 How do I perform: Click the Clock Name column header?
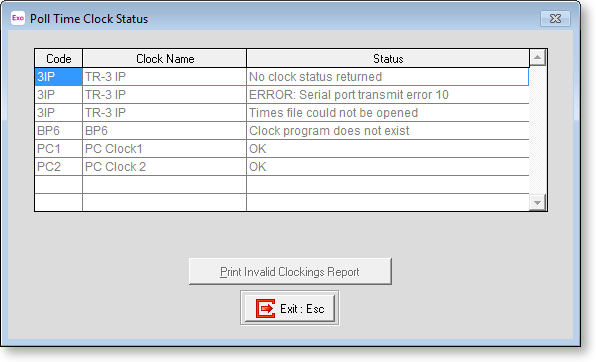[165, 59]
